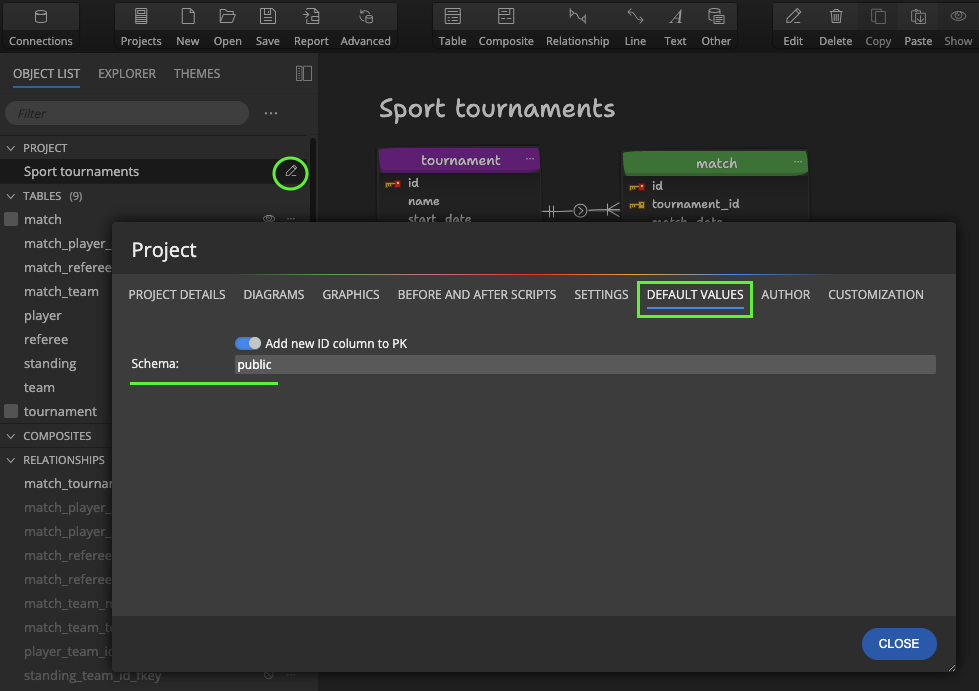Select standing_team_id_fkey relationship
Image resolution: width=979 pixels, height=691 pixels.
92,675
